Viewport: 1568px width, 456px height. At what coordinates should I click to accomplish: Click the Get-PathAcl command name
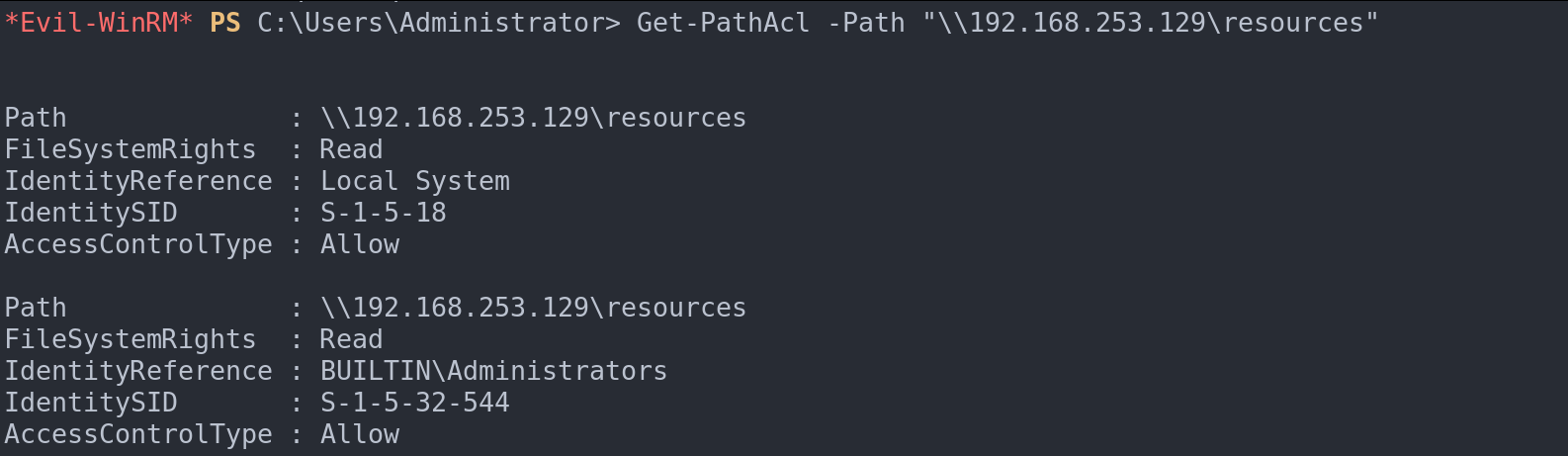[x=723, y=23]
